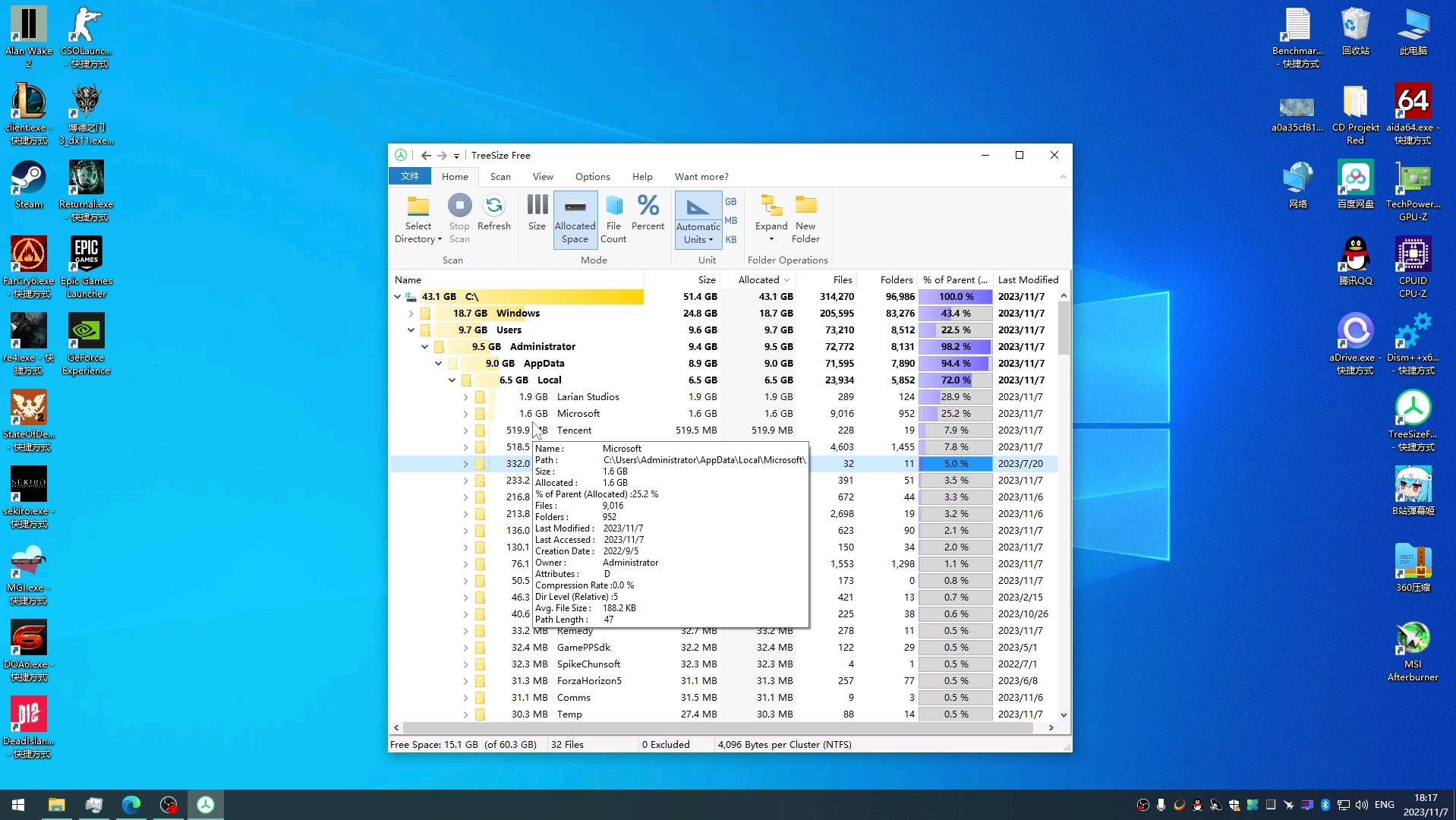This screenshot has height=820, width=1456.
Task: Click the TreeSize taskbar icon
Action: 206,805
